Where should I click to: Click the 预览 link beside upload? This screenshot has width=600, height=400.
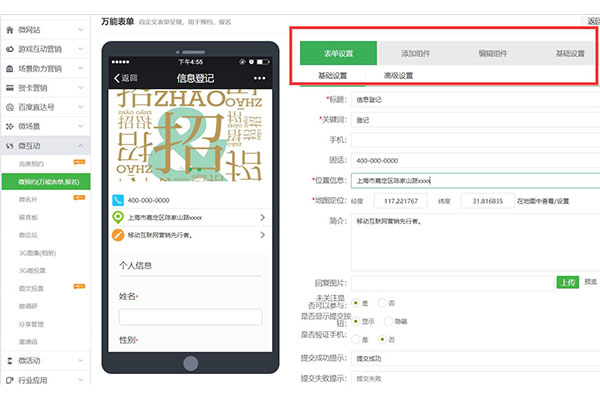click(590, 282)
